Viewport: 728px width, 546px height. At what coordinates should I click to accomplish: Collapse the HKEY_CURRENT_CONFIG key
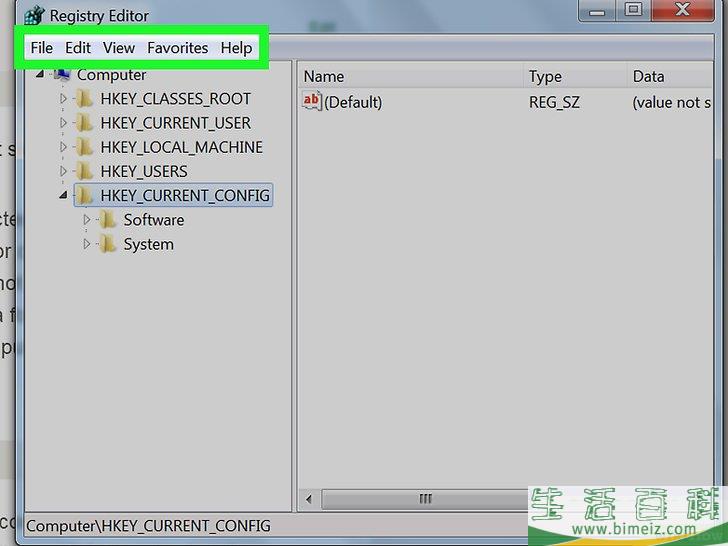point(64,195)
